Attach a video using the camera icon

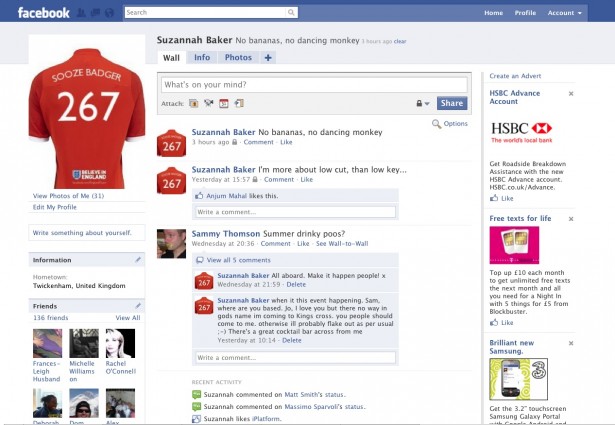click(208, 103)
